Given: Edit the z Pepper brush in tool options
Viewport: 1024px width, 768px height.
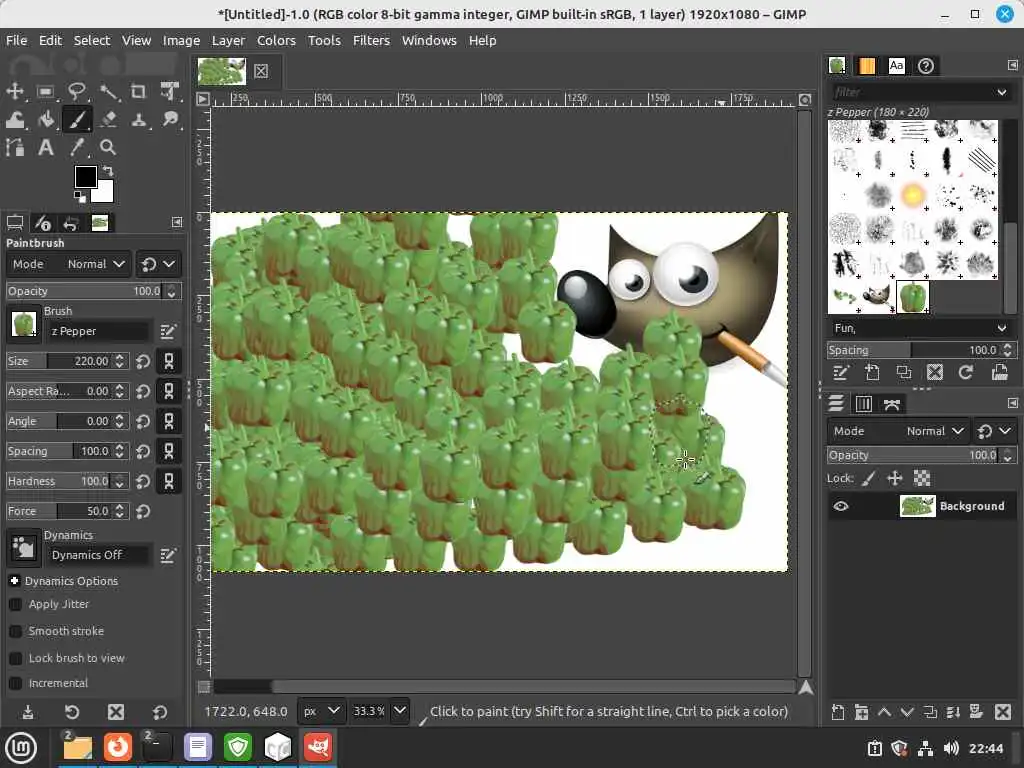Looking at the screenshot, I should 168,332.
